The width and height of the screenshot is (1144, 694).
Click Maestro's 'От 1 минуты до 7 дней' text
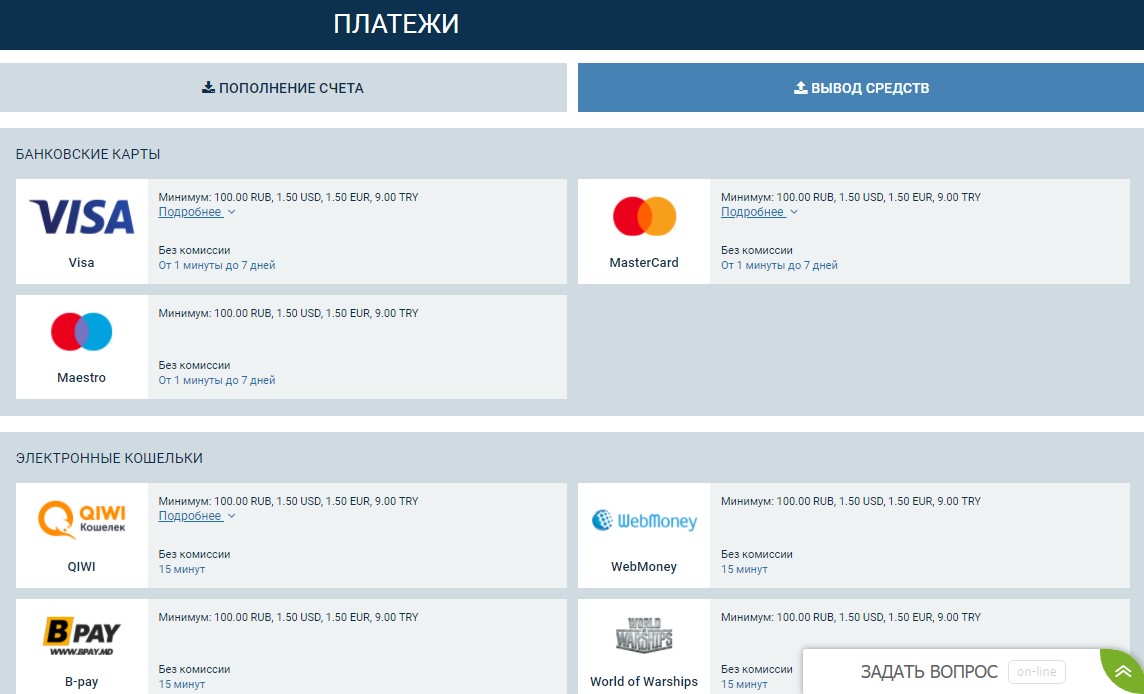tap(217, 380)
